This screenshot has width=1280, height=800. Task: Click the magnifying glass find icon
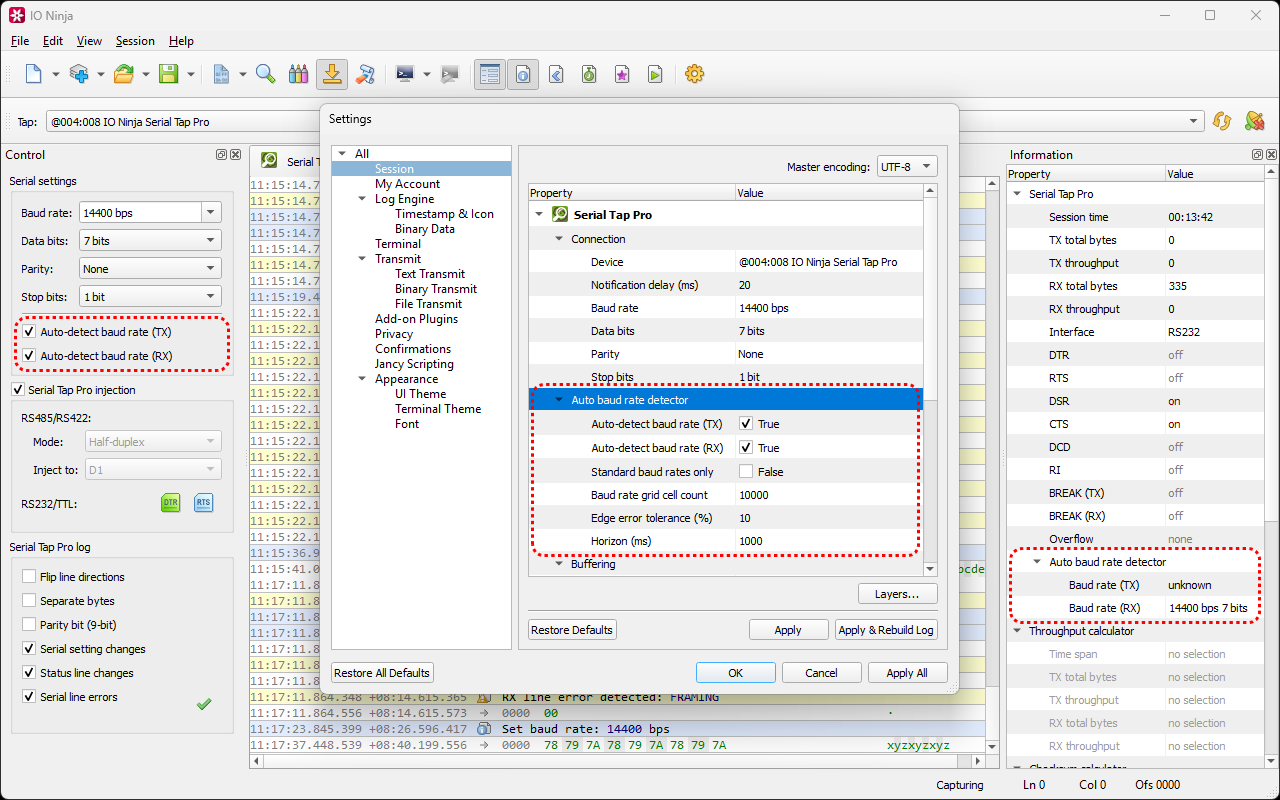point(265,74)
